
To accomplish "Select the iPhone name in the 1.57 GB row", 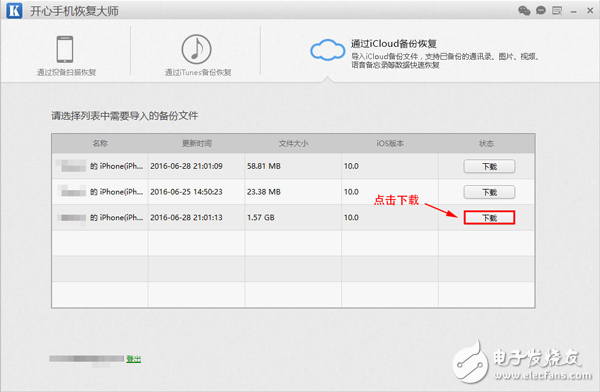I will (99, 217).
